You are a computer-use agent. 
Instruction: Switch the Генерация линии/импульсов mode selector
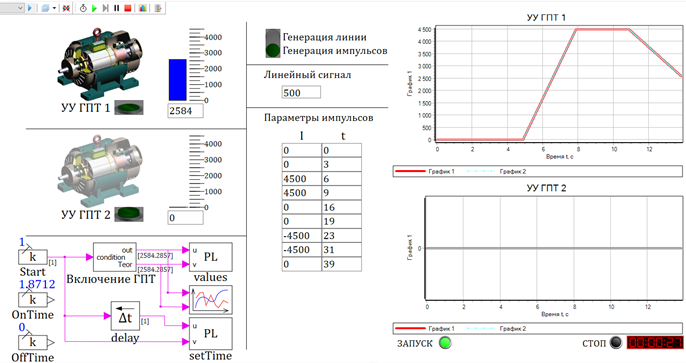(273, 43)
